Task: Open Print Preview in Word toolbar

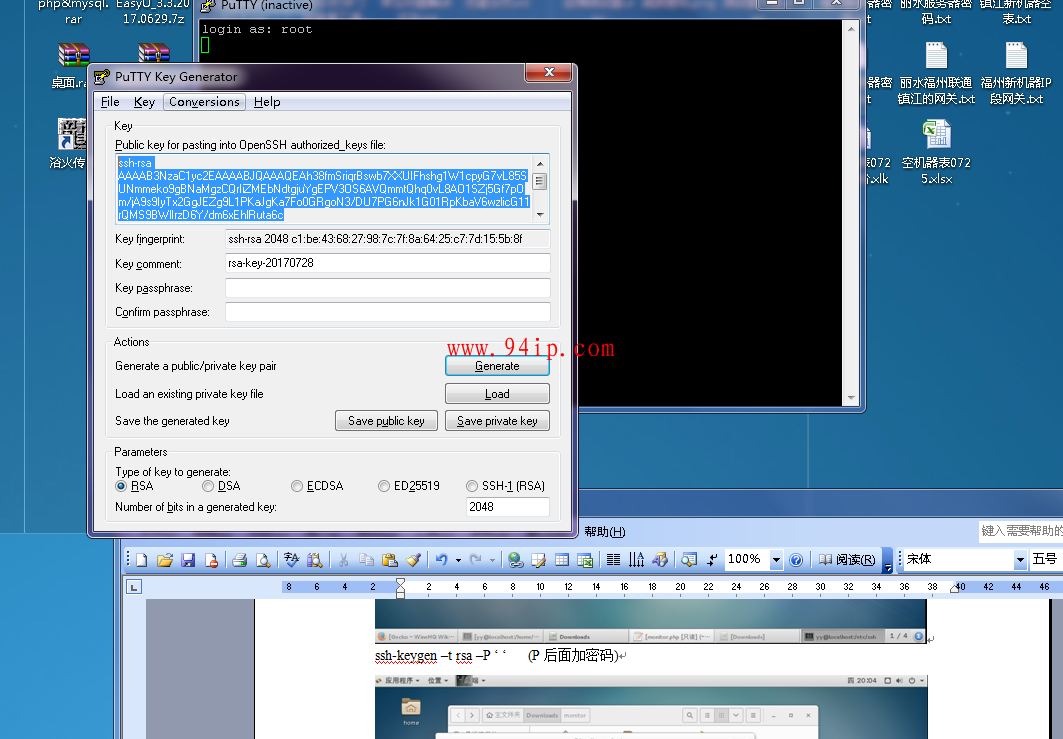Action: click(x=263, y=560)
